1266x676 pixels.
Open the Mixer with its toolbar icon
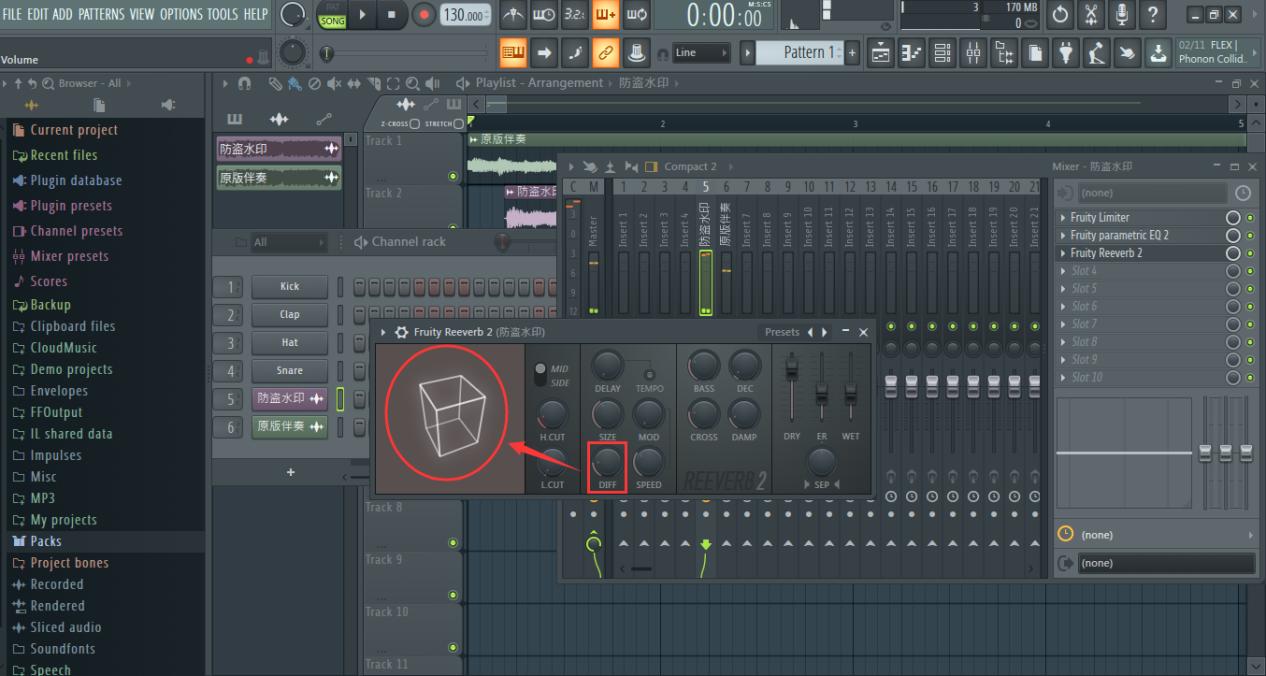tap(973, 52)
